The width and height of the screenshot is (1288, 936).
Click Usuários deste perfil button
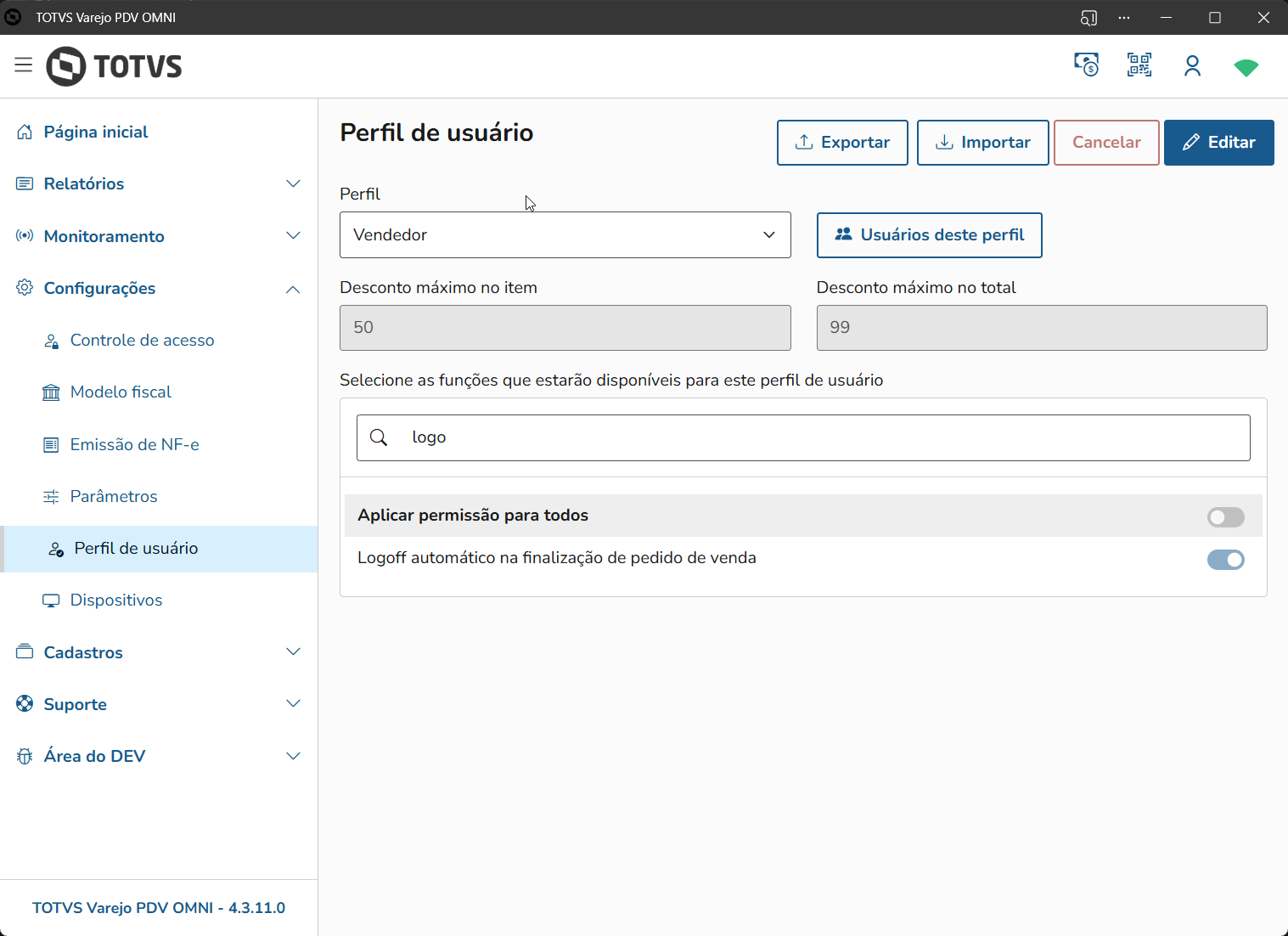pos(929,235)
